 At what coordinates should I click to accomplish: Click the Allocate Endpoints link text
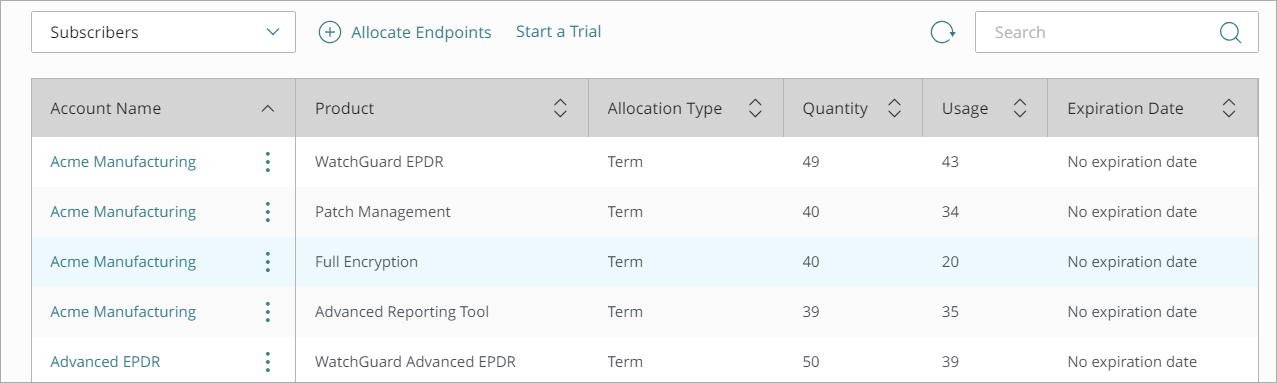[x=421, y=32]
